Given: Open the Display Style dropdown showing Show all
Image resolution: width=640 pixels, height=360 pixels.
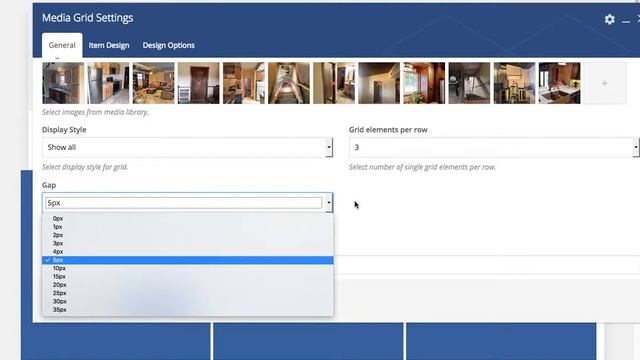Looking at the screenshot, I should (187, 147).
